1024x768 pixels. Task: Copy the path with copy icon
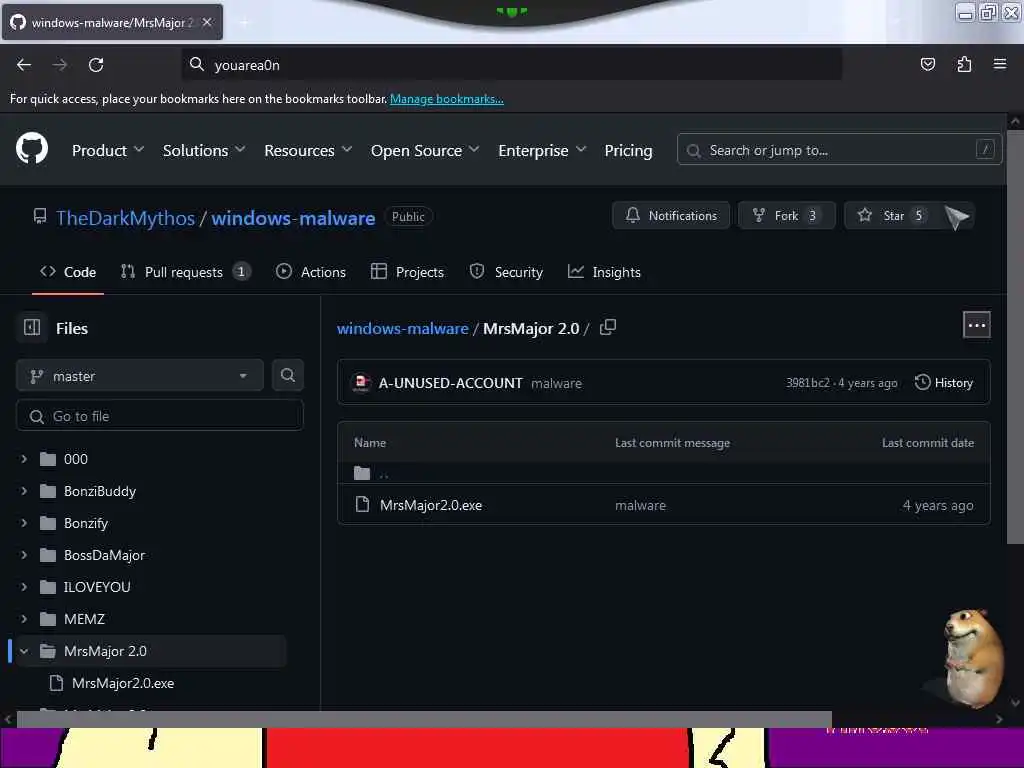[x=608, y=327]
